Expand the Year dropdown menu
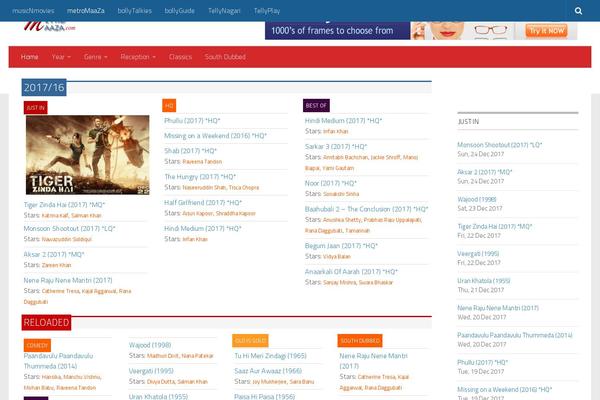 point(61,57)
